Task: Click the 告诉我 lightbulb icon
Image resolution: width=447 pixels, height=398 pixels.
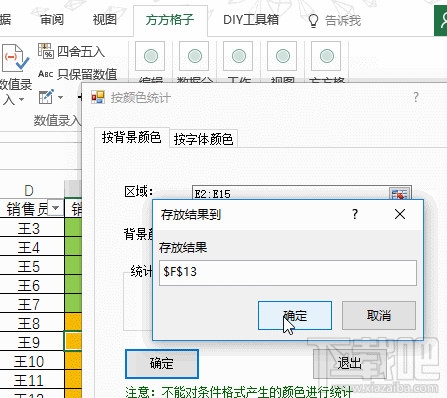Action: click(x=313, y=21)
